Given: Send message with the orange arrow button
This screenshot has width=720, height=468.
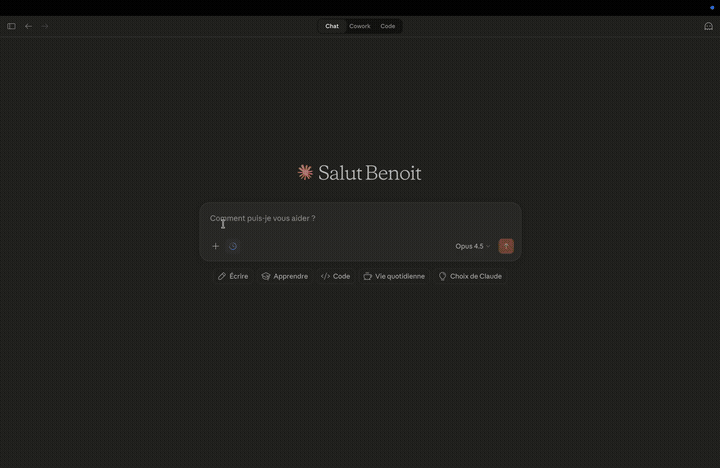Looking at the screenshot, I should point(506,246).
